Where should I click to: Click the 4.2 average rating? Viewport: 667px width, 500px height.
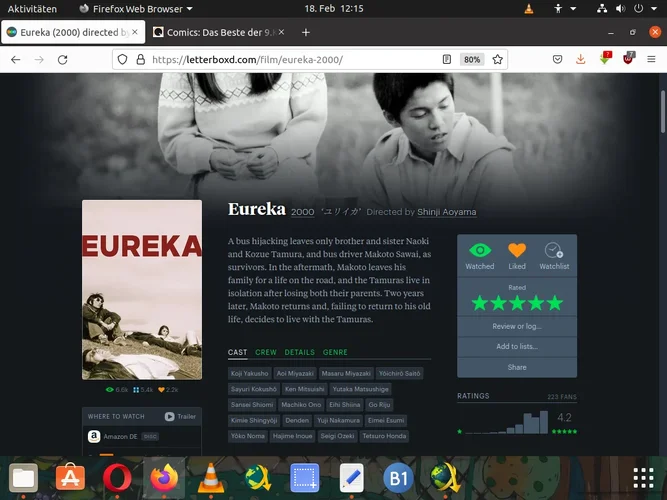point(564,417)
